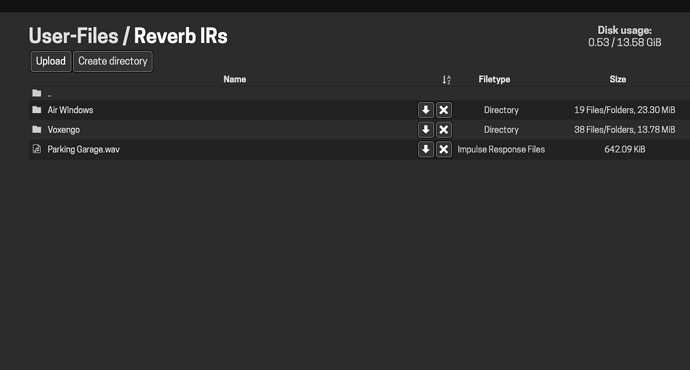690x370 pixels.
Task: Delete Parking Garage.wav file
Action: click(x=444, y=150)
